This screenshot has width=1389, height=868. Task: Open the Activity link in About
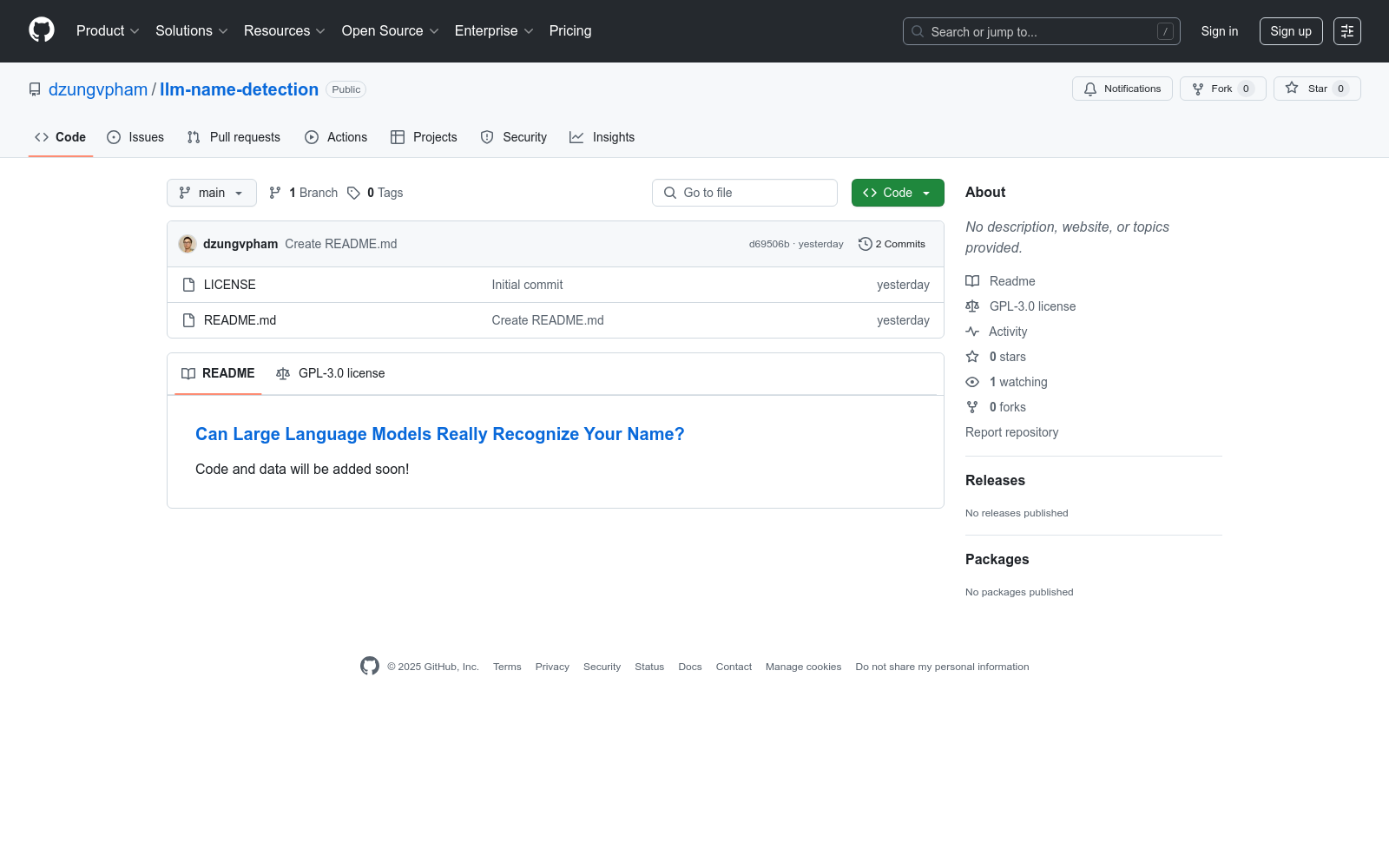coord(997,332)
